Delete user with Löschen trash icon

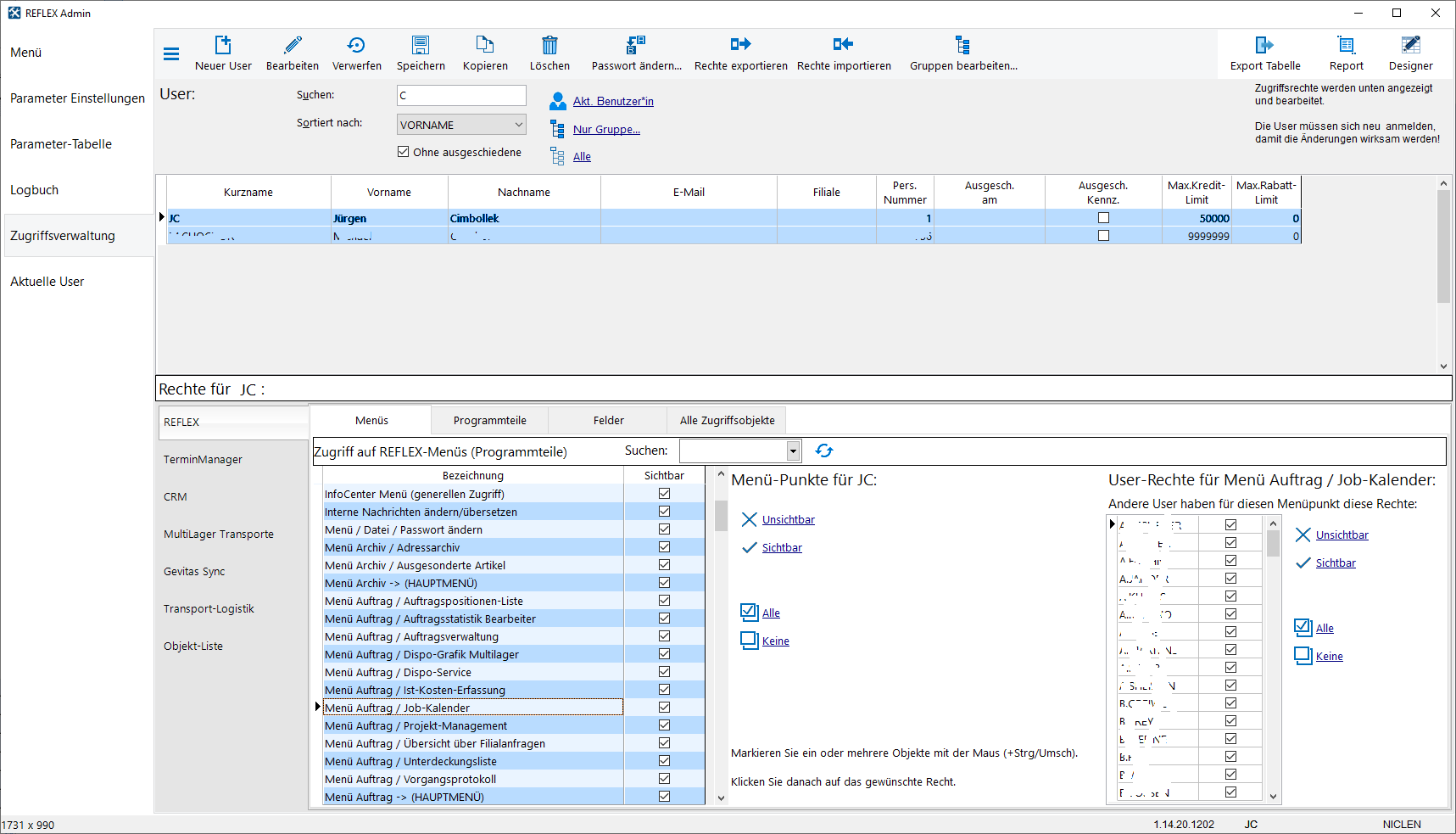[x=549, y=45]
